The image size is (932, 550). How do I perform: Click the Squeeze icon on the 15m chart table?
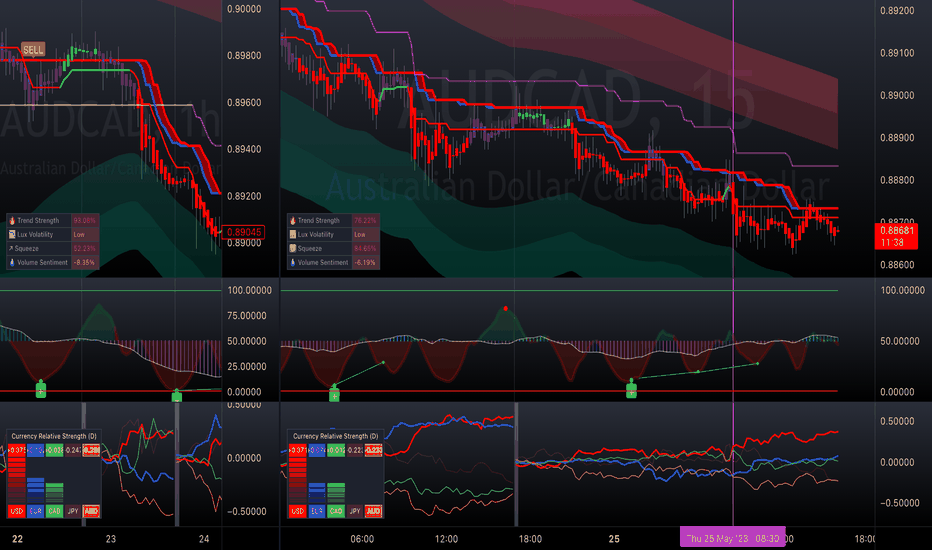tap(292, 249)
